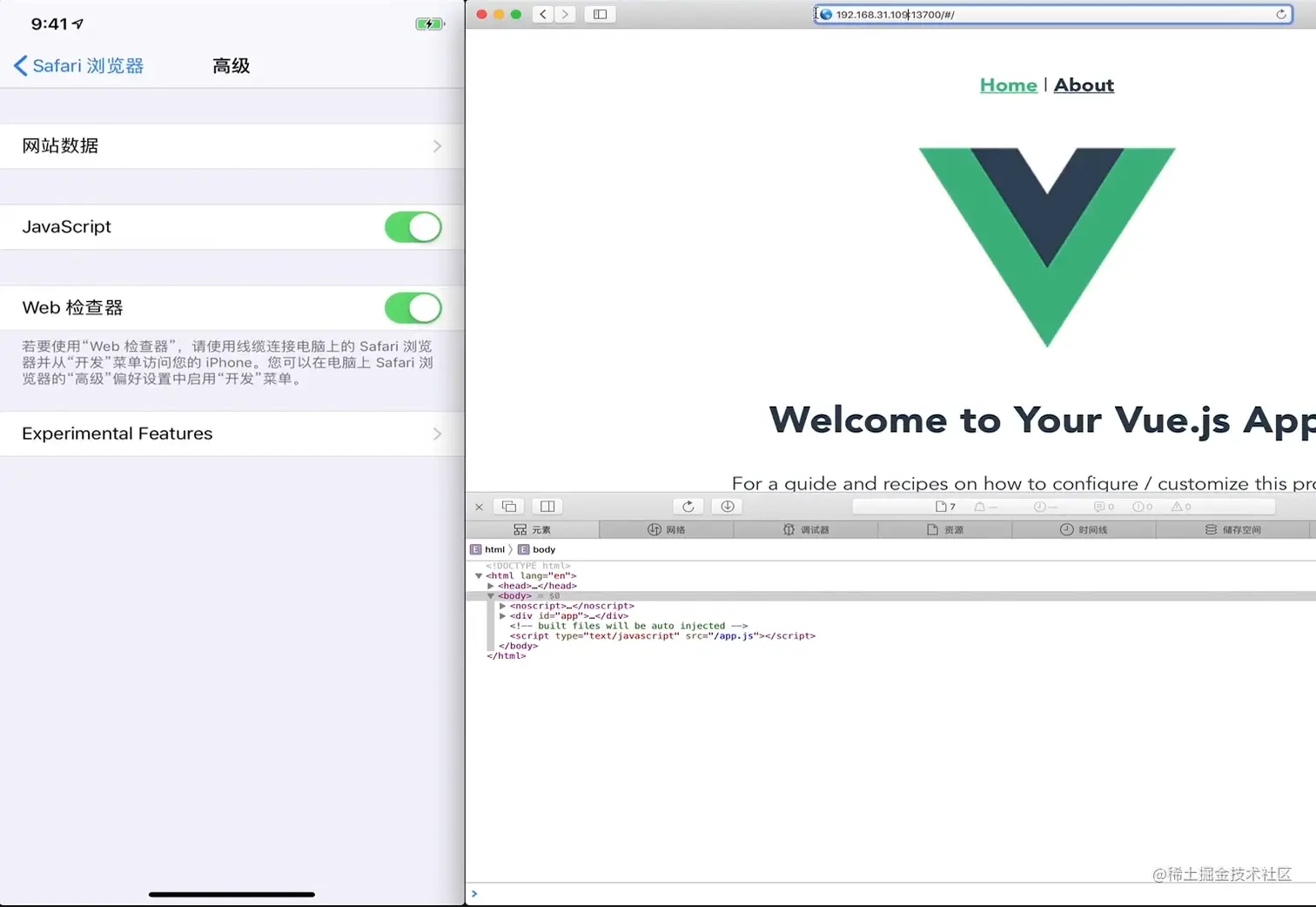
Task: Click the 'Welcome to Your Vue.js App' heading
Action: (1043, 420)
